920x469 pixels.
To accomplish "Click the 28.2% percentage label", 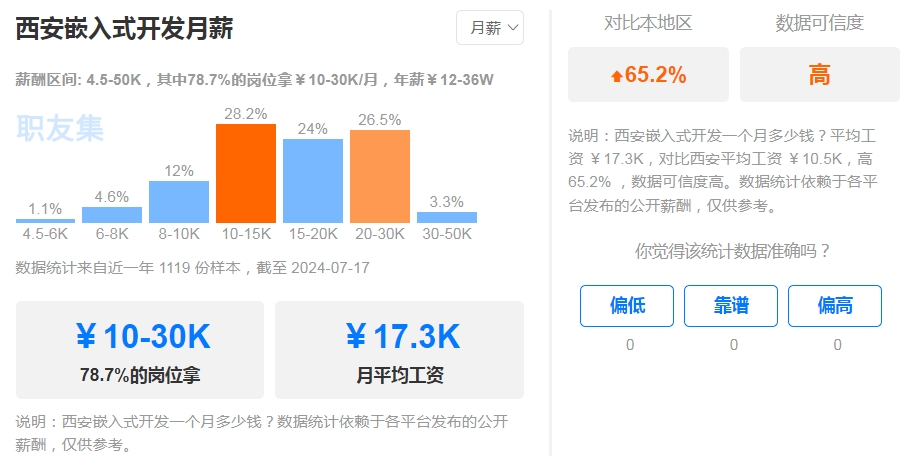I will point(246,114).
